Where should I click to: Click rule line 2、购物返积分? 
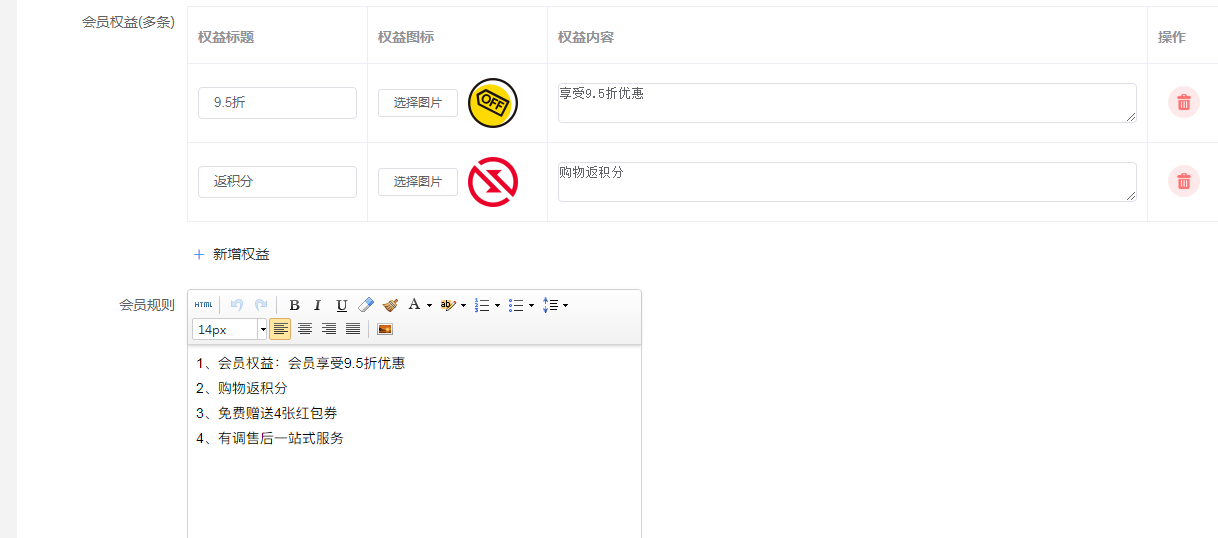coord(242,388)
